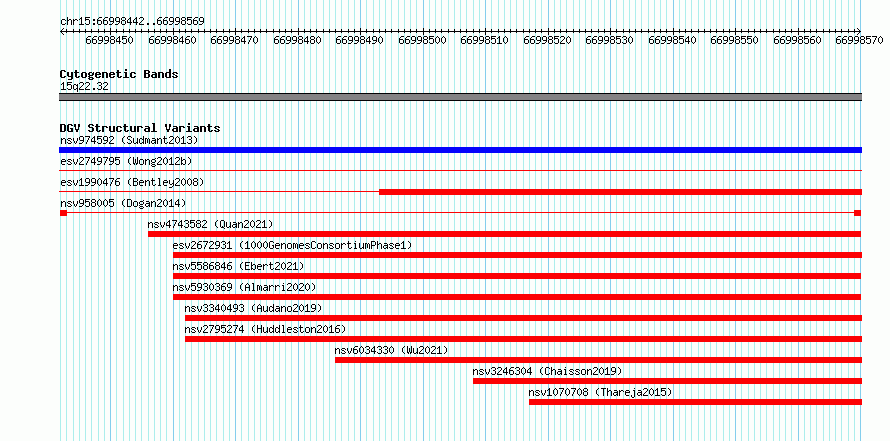Select the gray cytogenetic band bar

(x=460, y=97)
